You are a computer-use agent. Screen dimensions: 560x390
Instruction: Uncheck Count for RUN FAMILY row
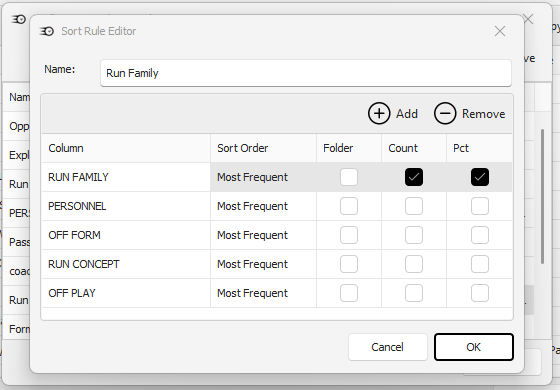click(x=414, y=177)
